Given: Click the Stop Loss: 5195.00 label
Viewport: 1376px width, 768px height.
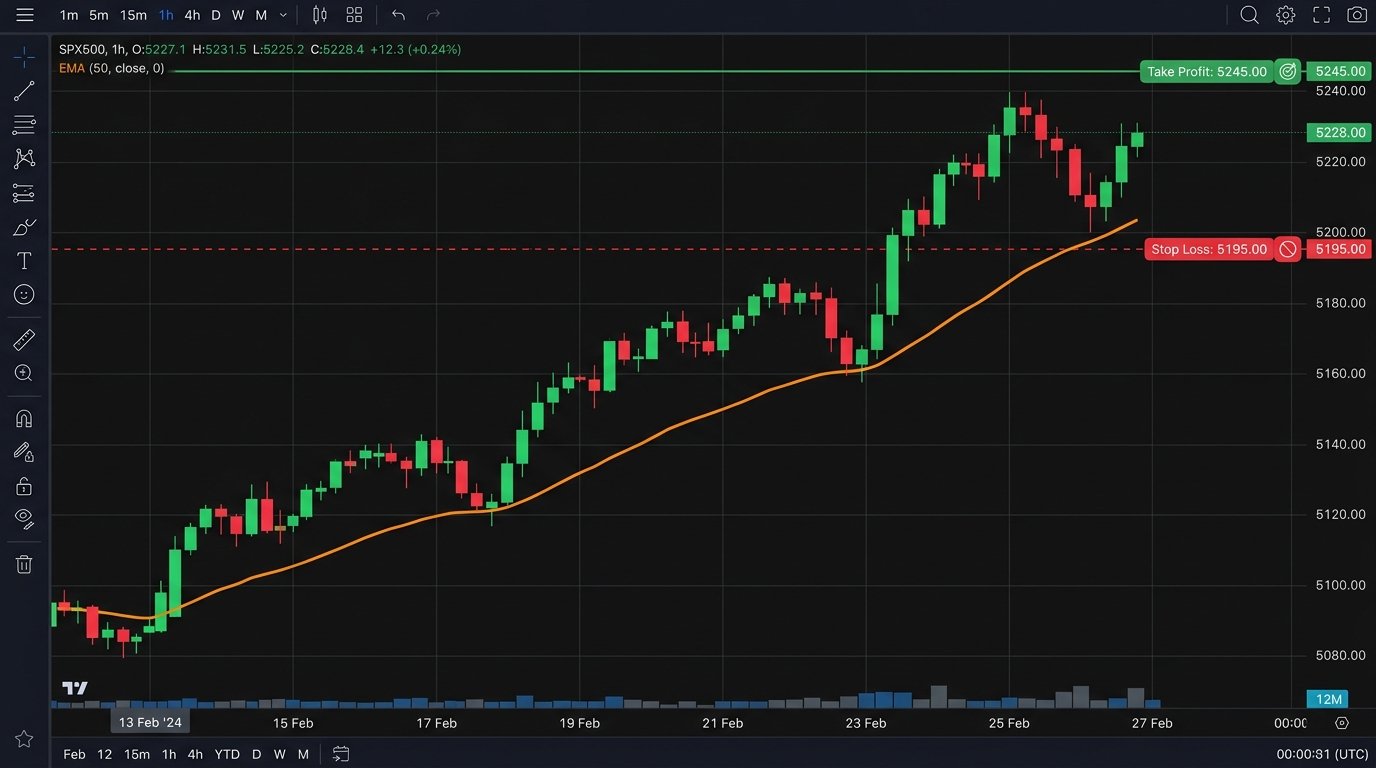Looking at the screenshot, I should [1209, 249].
